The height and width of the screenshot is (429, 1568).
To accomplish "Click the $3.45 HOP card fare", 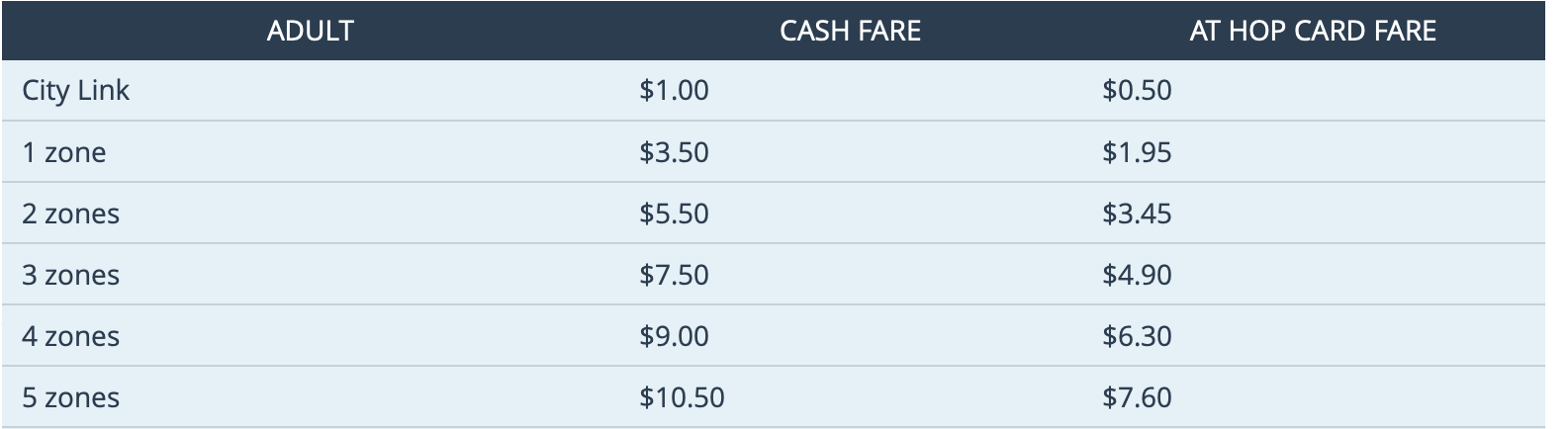I will (x=1137, y=214).
